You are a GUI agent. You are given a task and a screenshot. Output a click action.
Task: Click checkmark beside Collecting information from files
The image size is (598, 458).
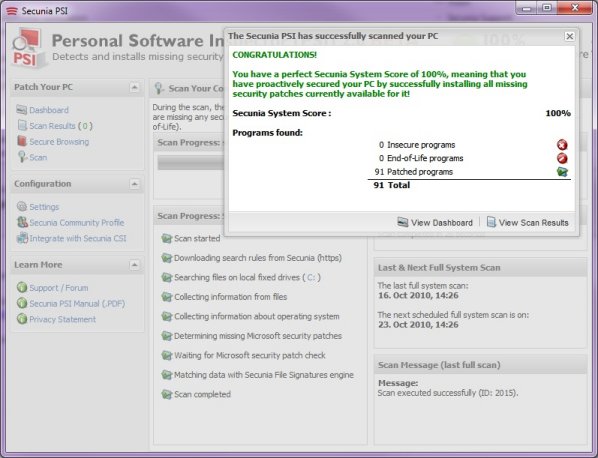[x=167, y=297]
